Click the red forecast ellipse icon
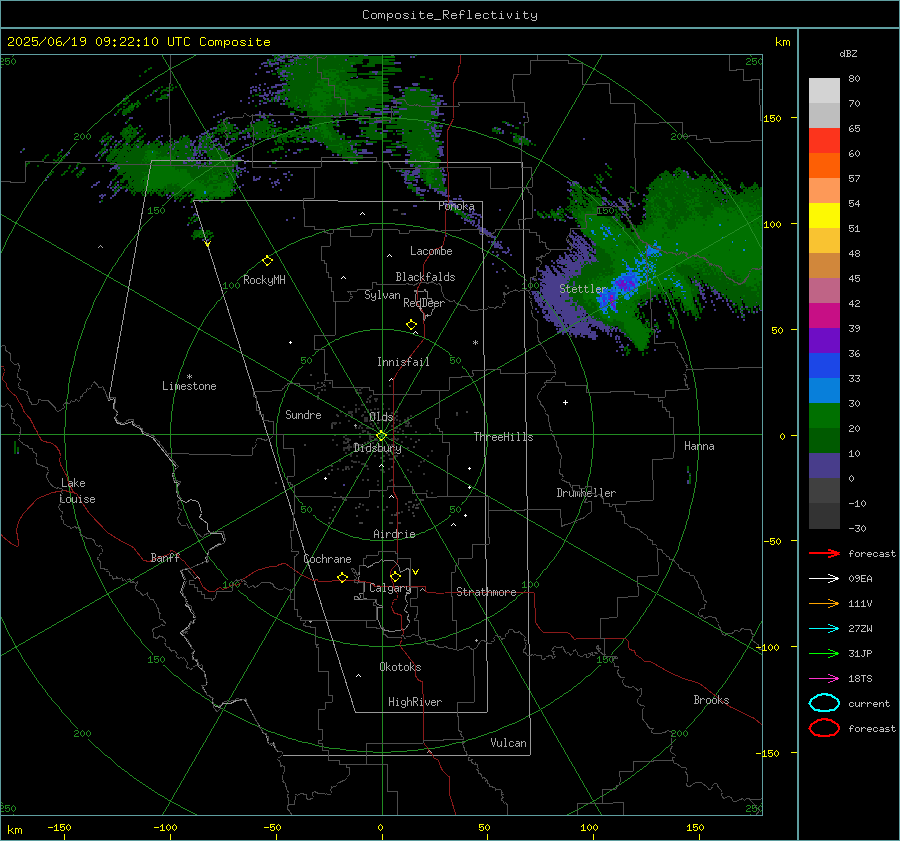 click(824, 728)
